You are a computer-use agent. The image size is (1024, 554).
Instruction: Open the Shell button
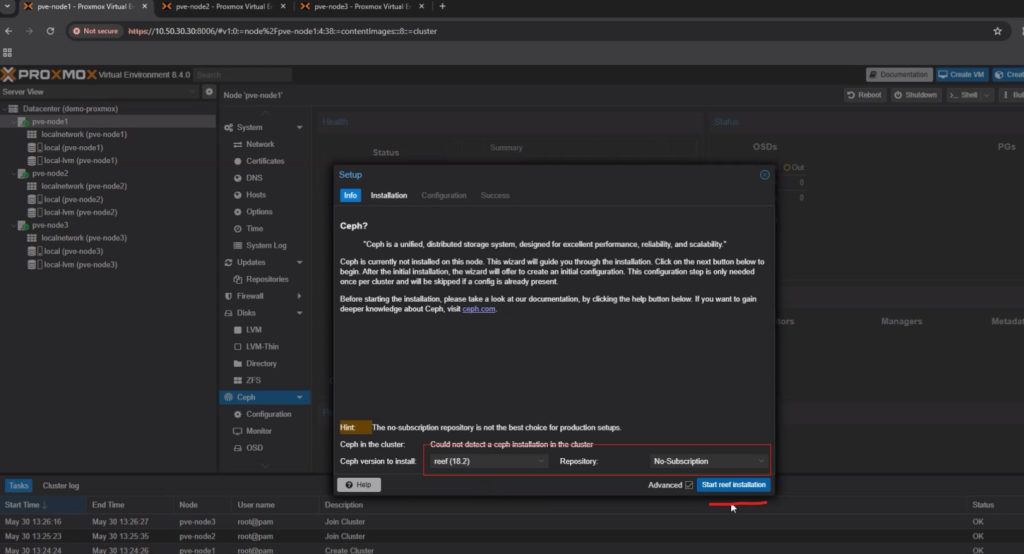[x=963, y=95]
